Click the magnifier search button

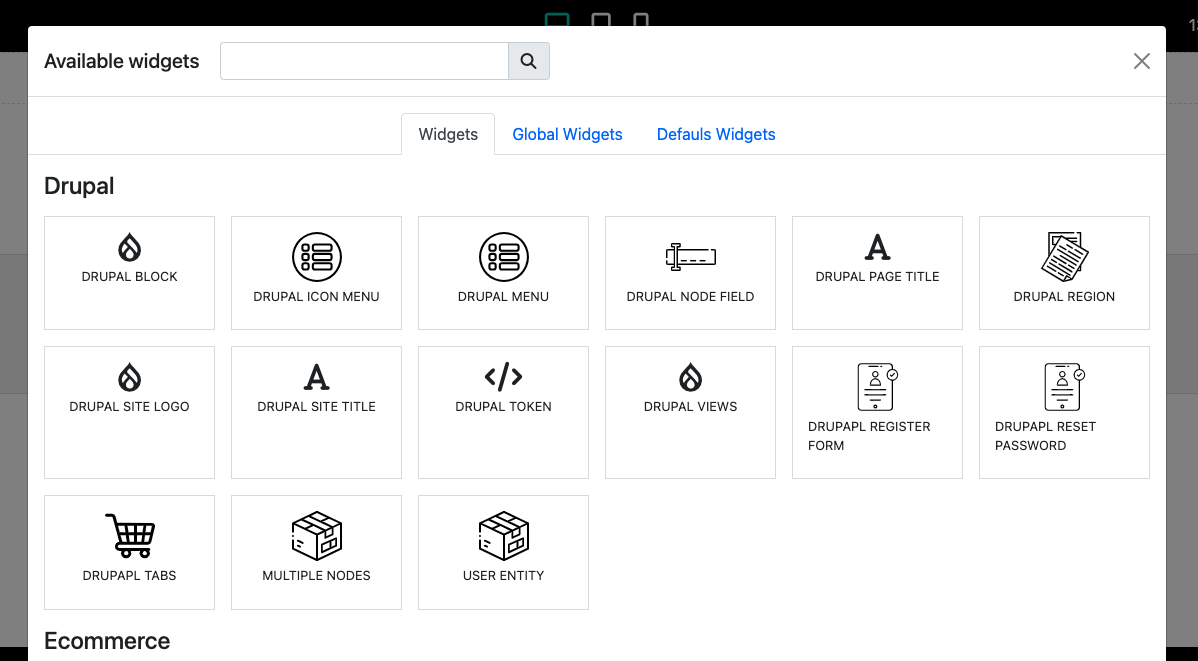coord(529,61)
